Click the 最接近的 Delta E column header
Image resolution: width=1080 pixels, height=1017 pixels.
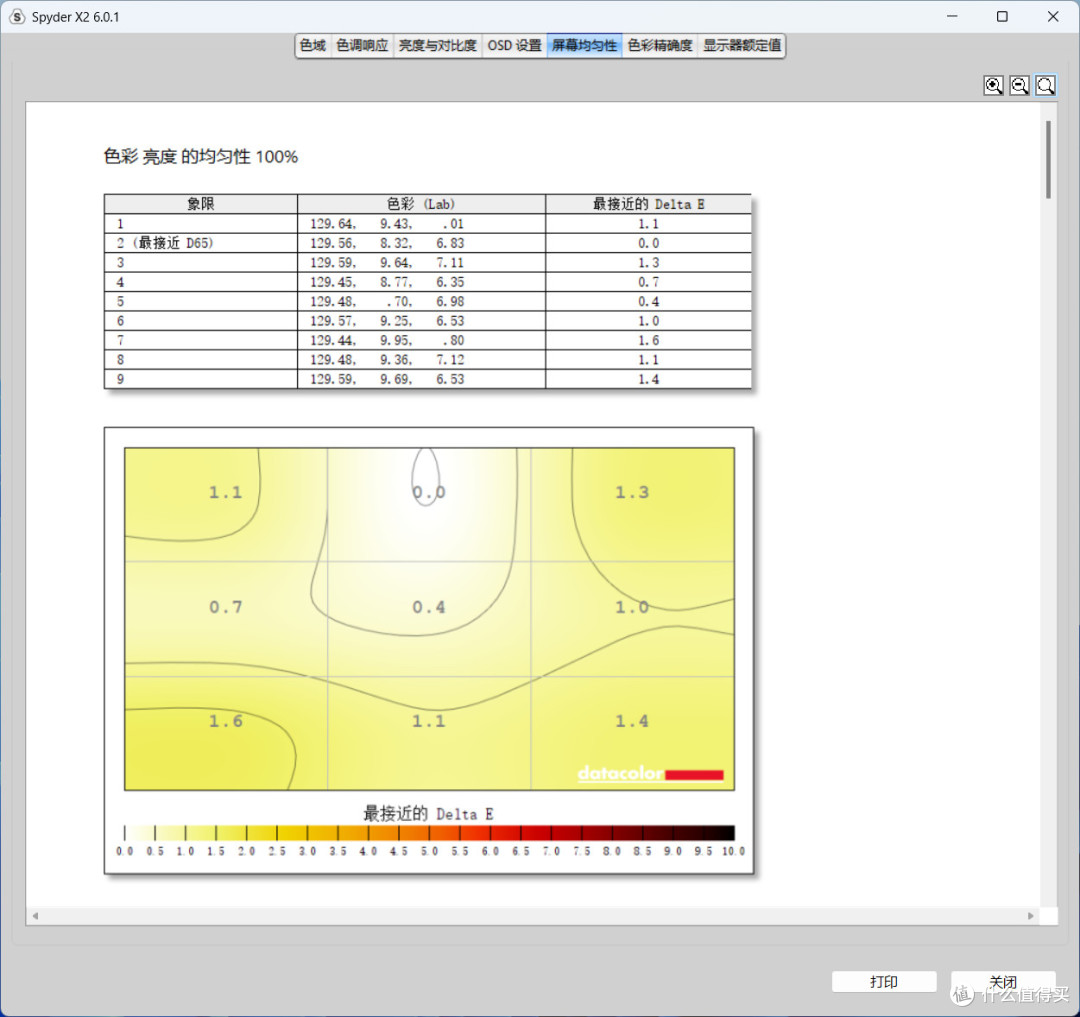(648, 204)
